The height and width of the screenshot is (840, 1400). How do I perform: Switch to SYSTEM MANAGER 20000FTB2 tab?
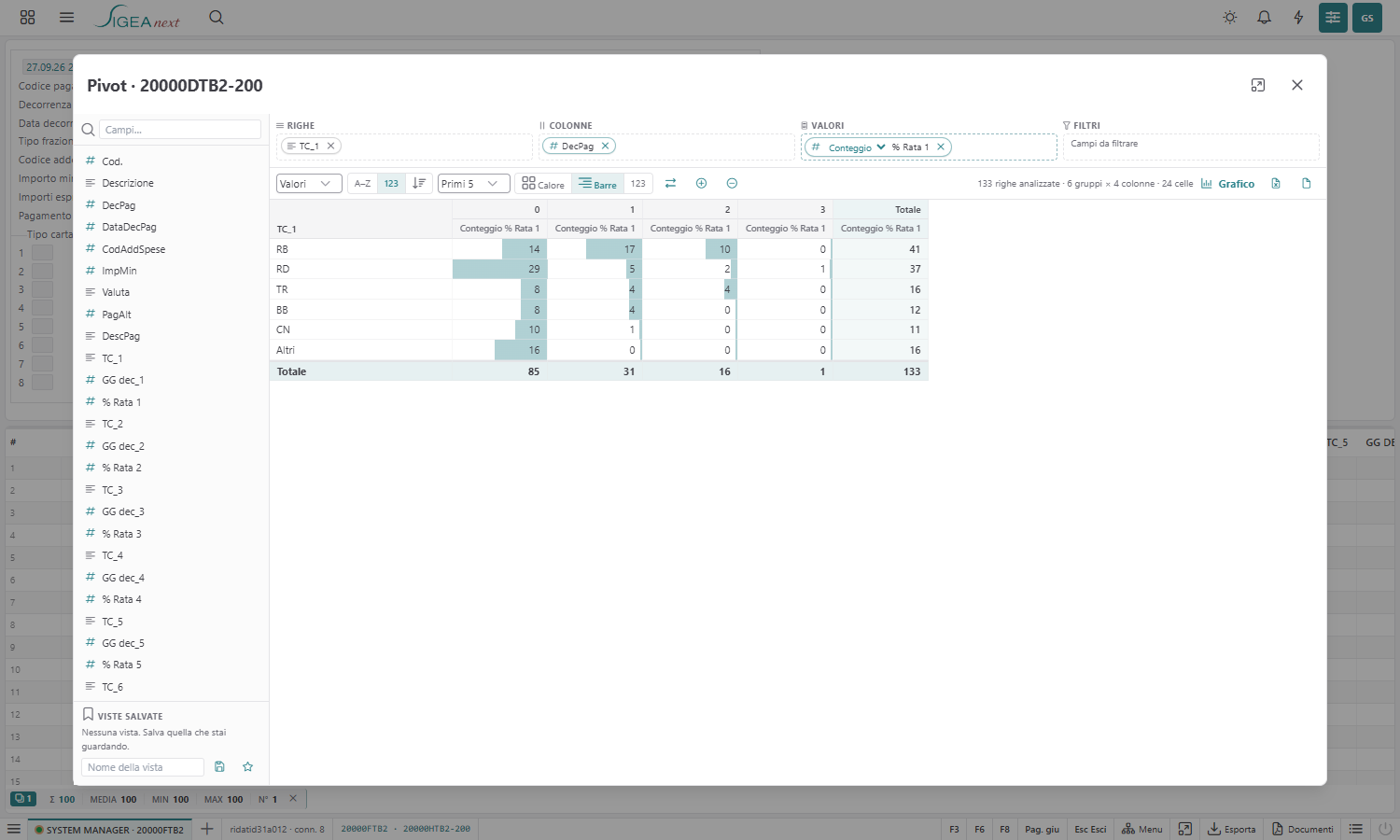(110, 829)
